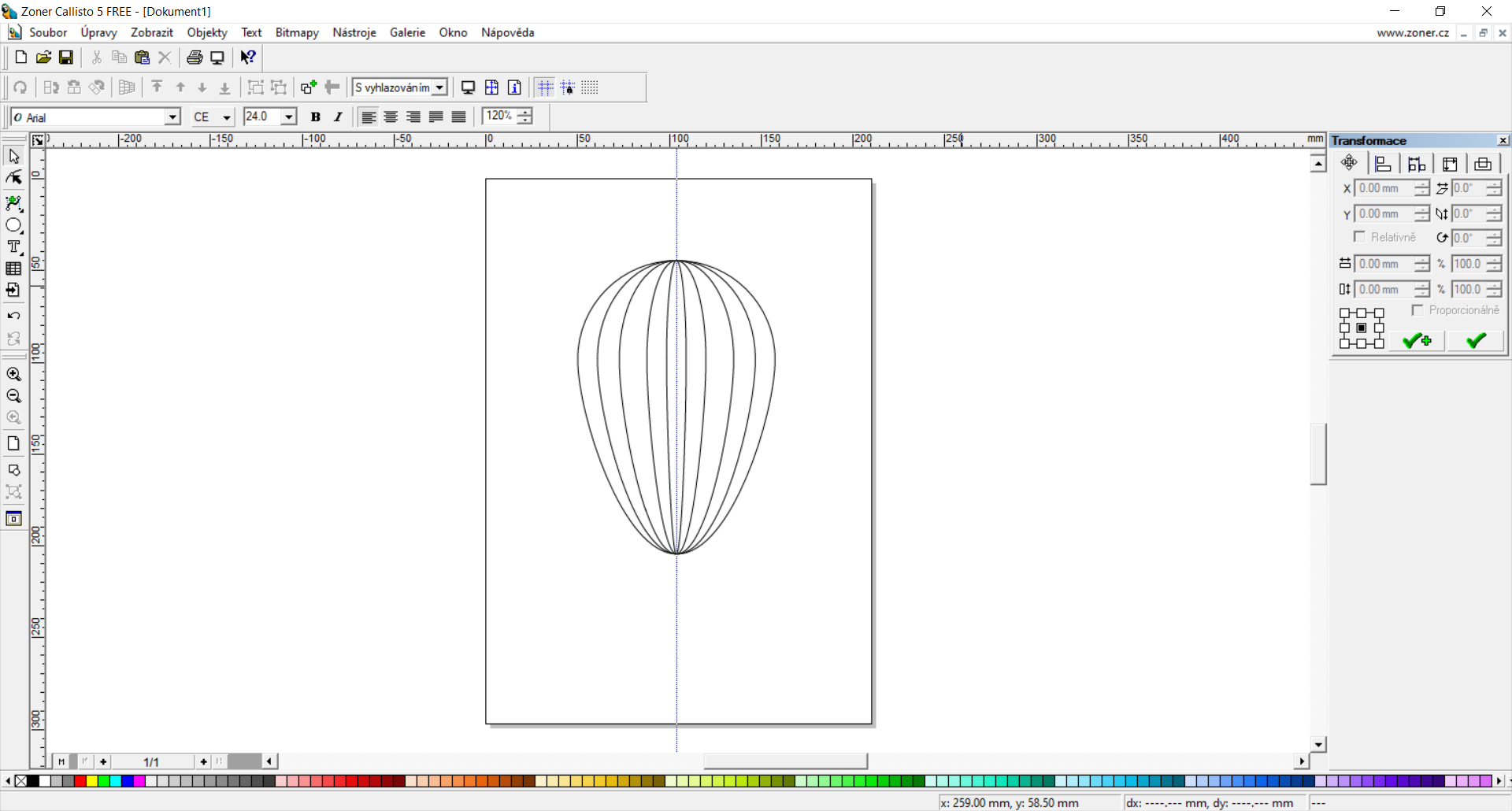1512x811 pixels.
Task: Open the gallery window icon at toolbox bottom
Action: 13,519
